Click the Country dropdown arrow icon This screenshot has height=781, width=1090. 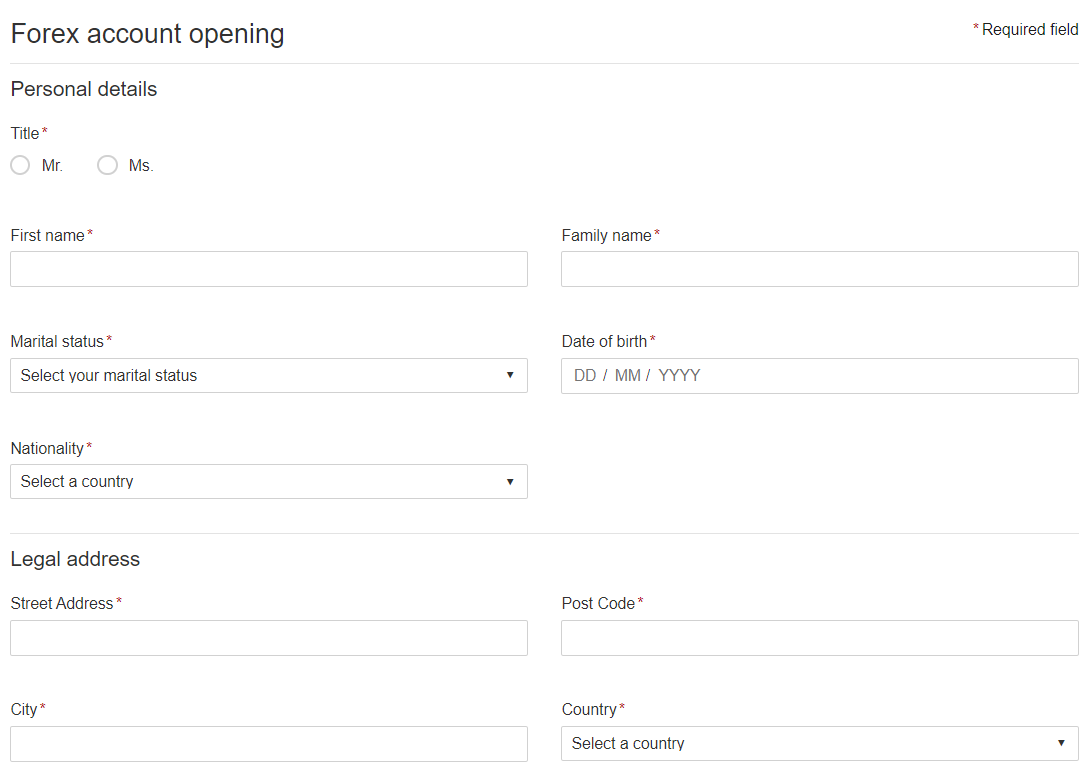[x=1061, y=743]
